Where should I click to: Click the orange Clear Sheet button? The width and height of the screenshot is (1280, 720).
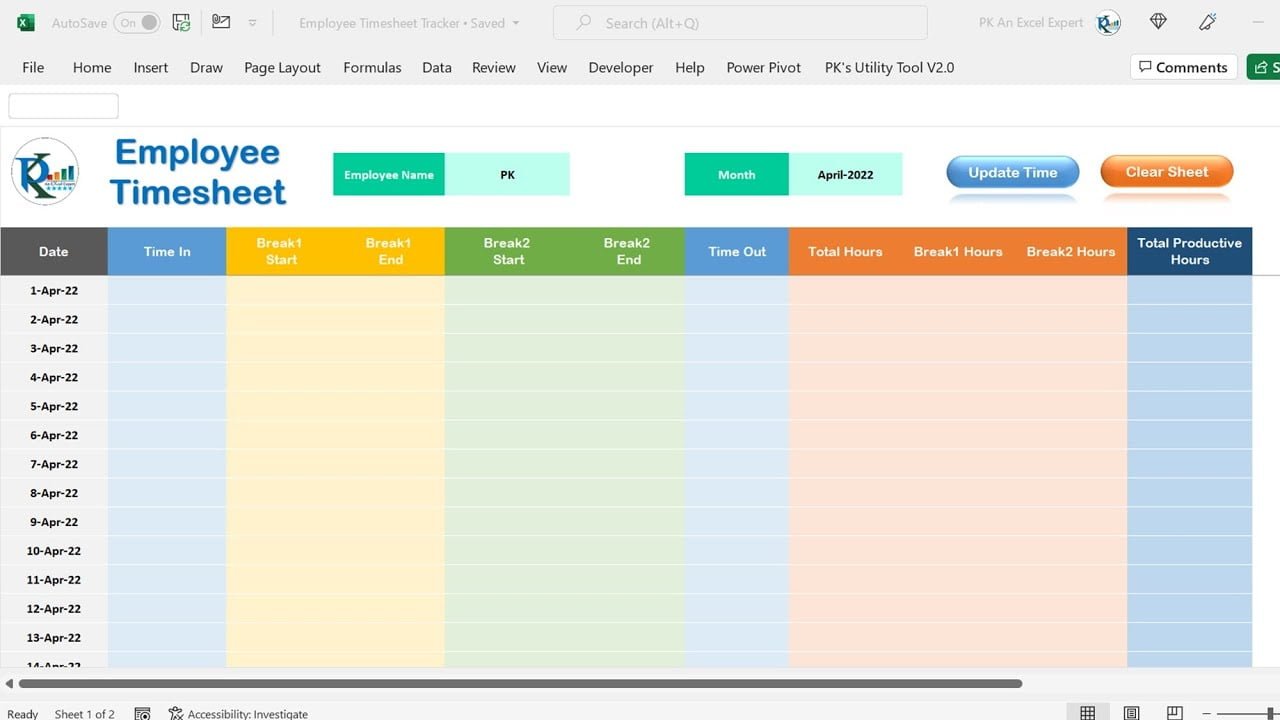tap(1167, 172)
